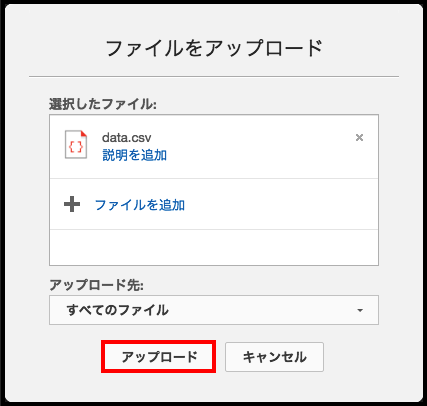Click the 選択したファイル: label
The image size is (427, 406).
[x=103, y=104]
